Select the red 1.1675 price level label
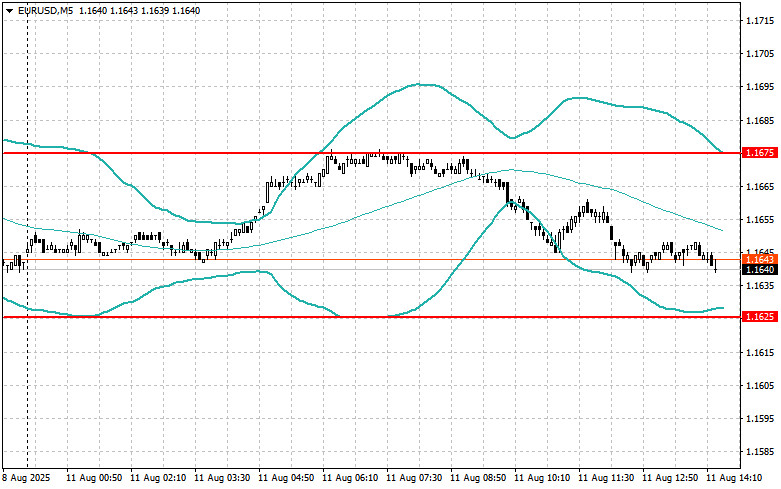The height and width of the screenshot is (489, 781). (759, 153)
